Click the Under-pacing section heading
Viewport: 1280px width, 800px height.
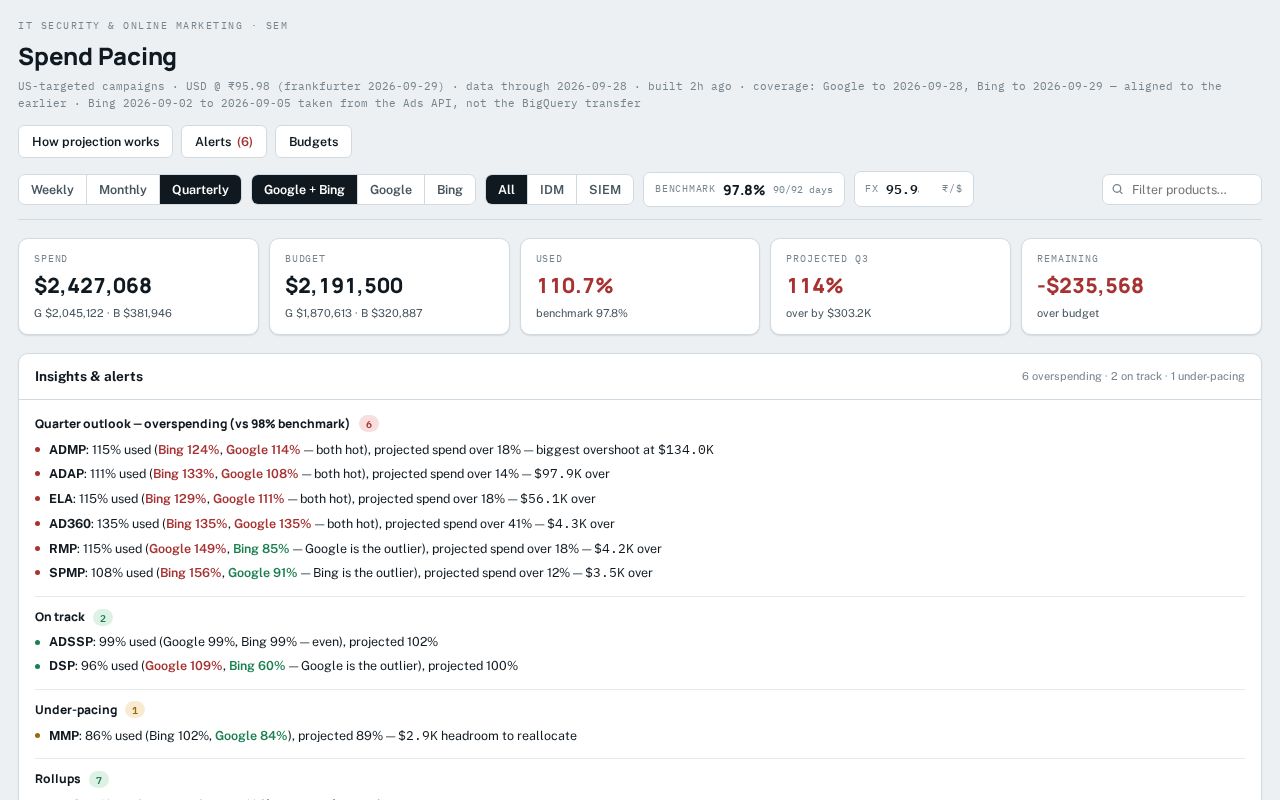click(76, 710)
